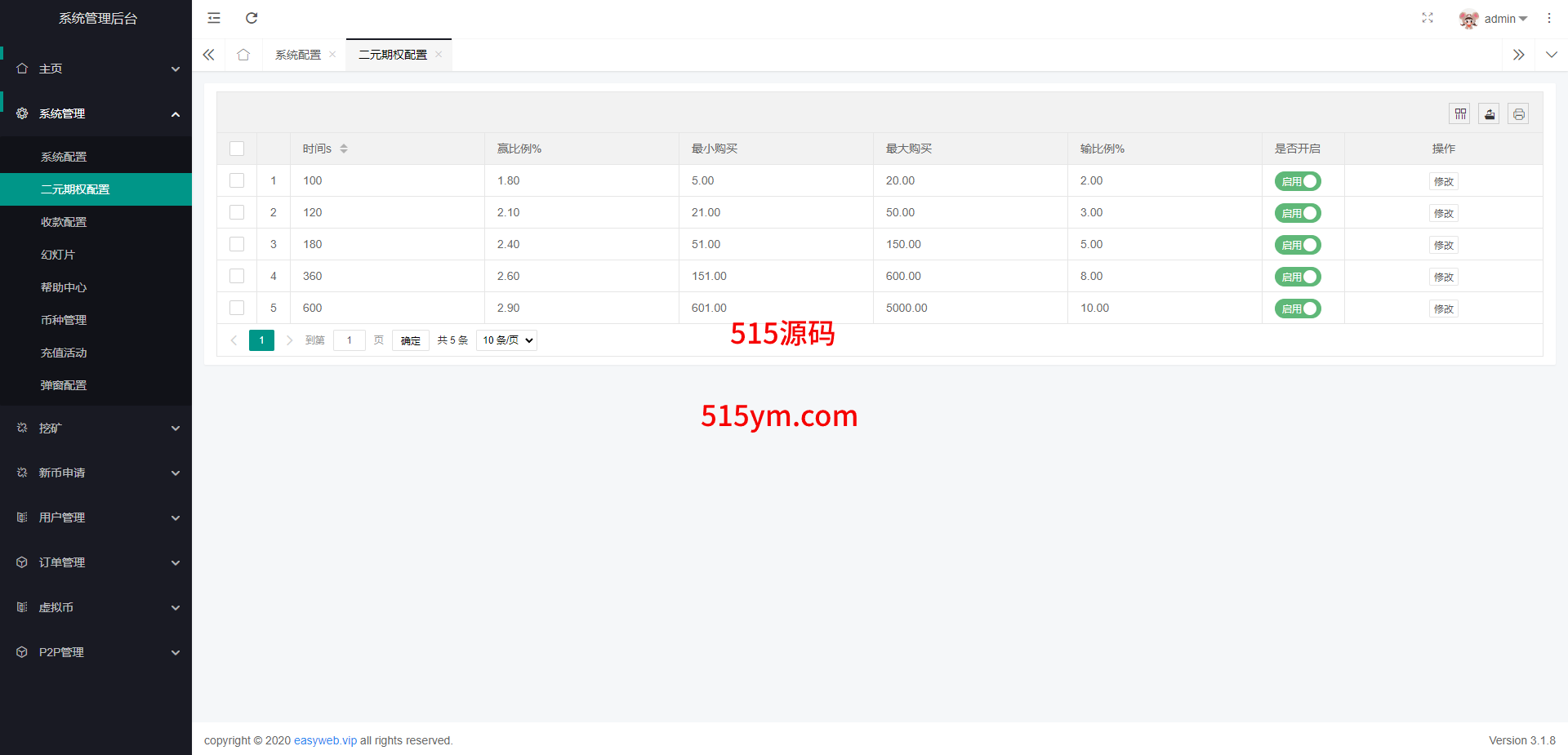The image size is (1568, 755).
Task: Open the admin user dropdown
Action: tap(1494, 19)
